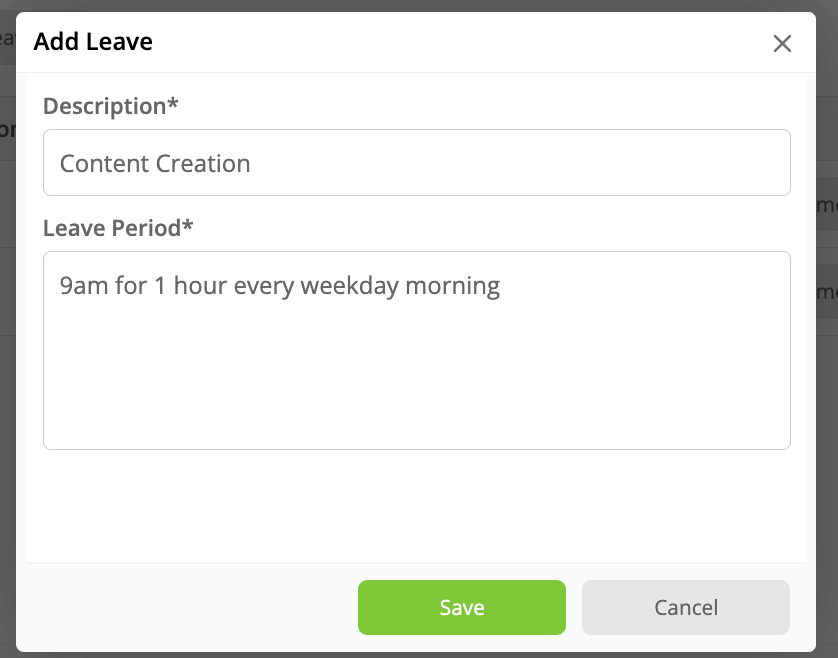Click the white dialog header bar
838x658 pixels.
pyautogui.click(x=450, y=41)
